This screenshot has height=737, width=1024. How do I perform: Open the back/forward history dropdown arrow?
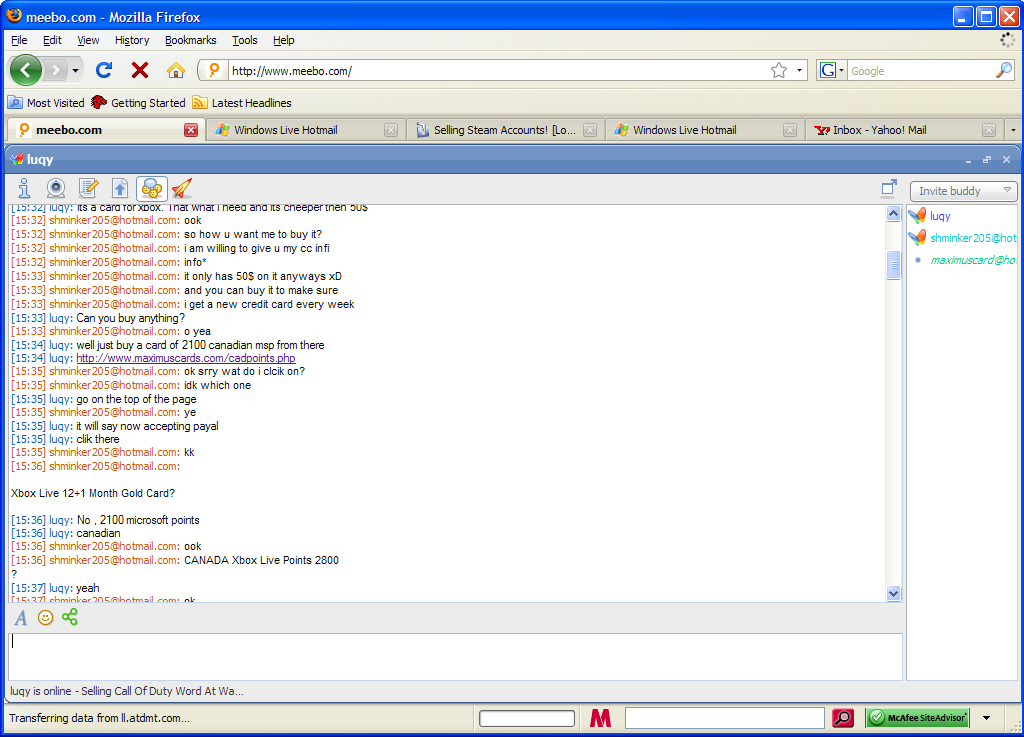[76, 70]
